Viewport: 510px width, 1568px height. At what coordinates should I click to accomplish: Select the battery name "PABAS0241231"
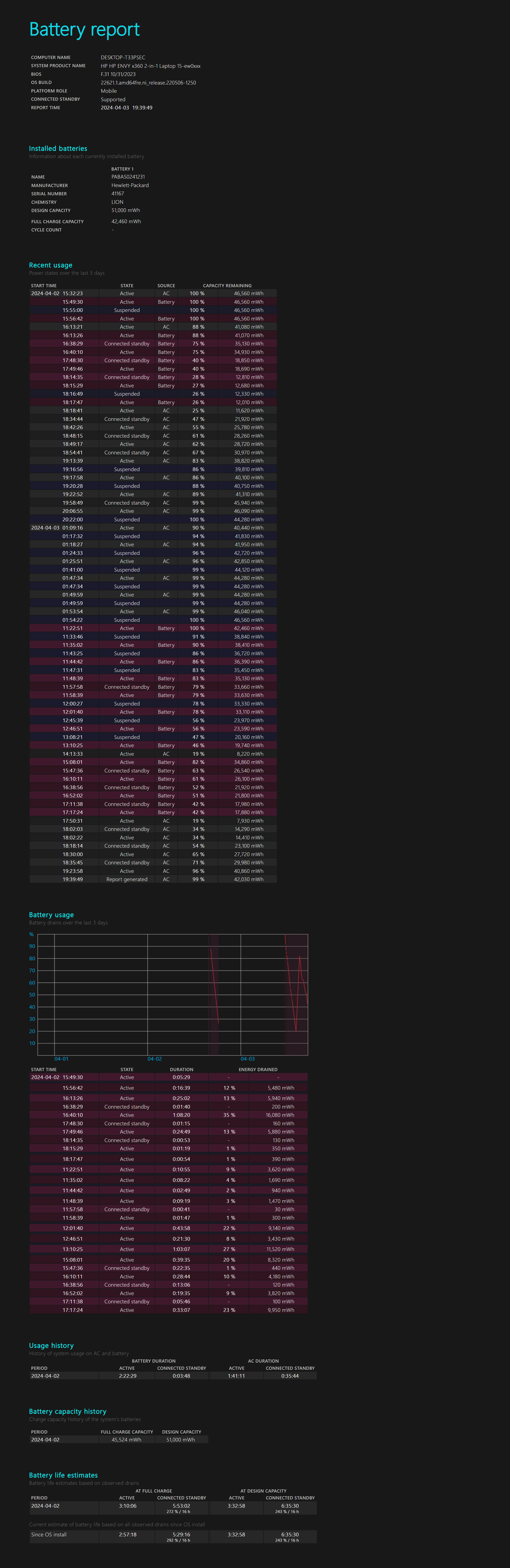pyautogui.click(x=128, y=177)
